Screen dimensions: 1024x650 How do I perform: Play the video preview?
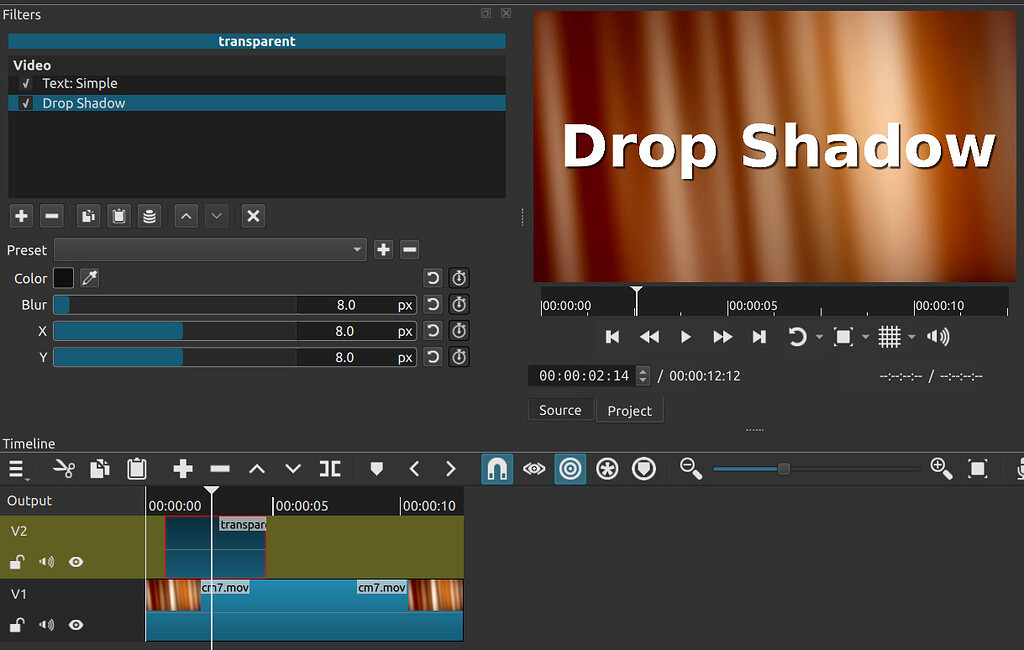click(x=685, y=337)
